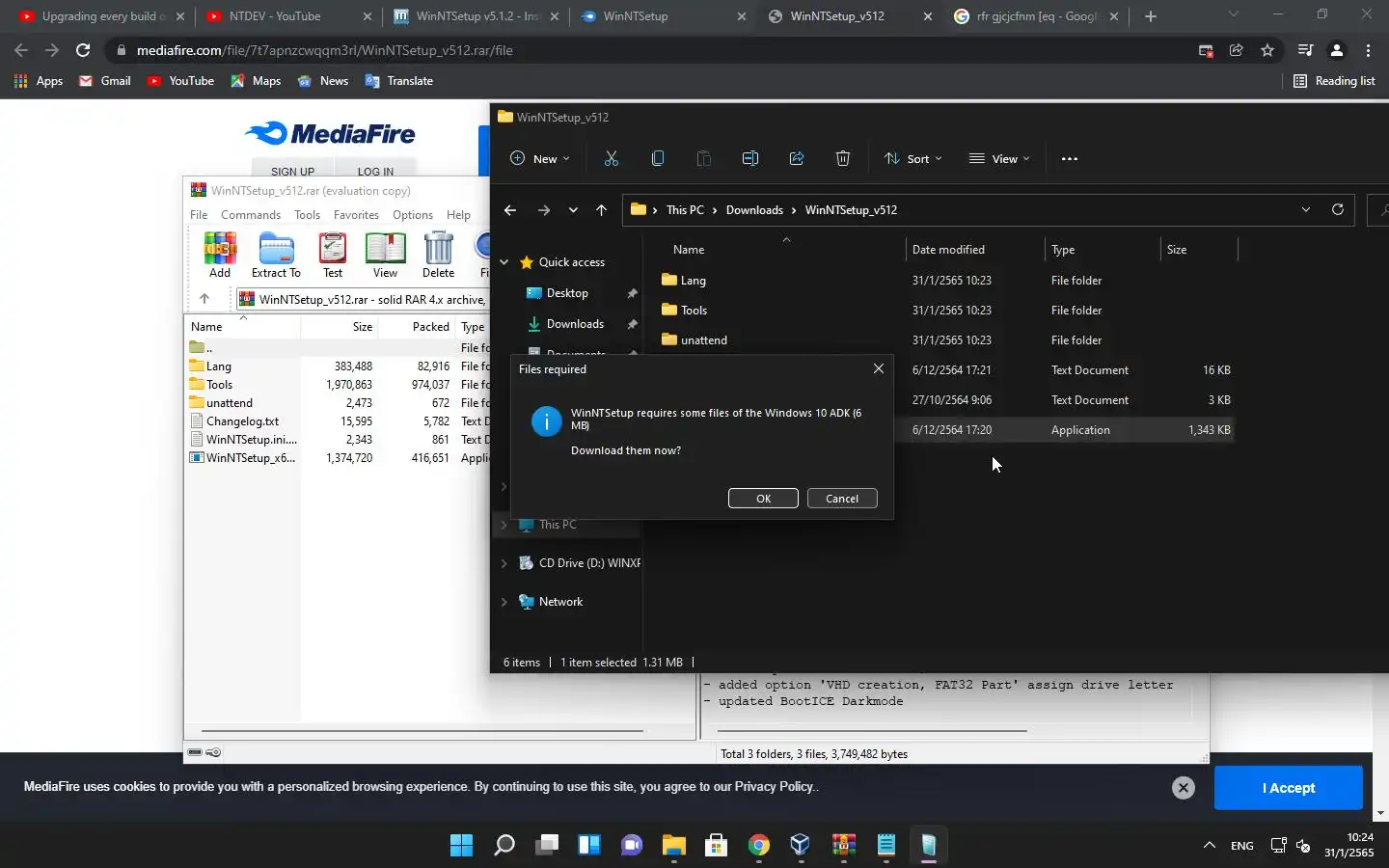Open recent locations dropdown in Explorer
Image resolution: width=1389 pixels, height=868 pixels.
[x=573, y=209]
